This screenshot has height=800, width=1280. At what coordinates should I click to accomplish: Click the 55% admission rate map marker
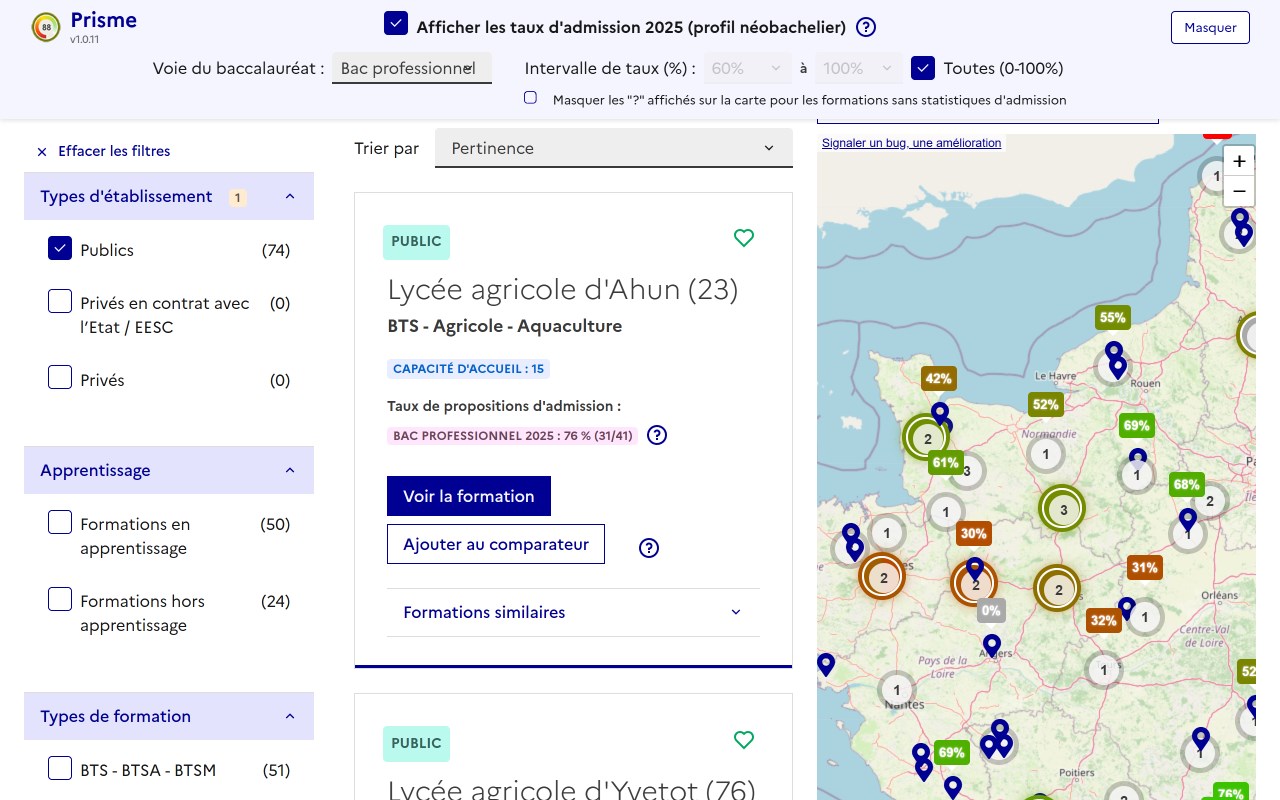[1112, 318]
